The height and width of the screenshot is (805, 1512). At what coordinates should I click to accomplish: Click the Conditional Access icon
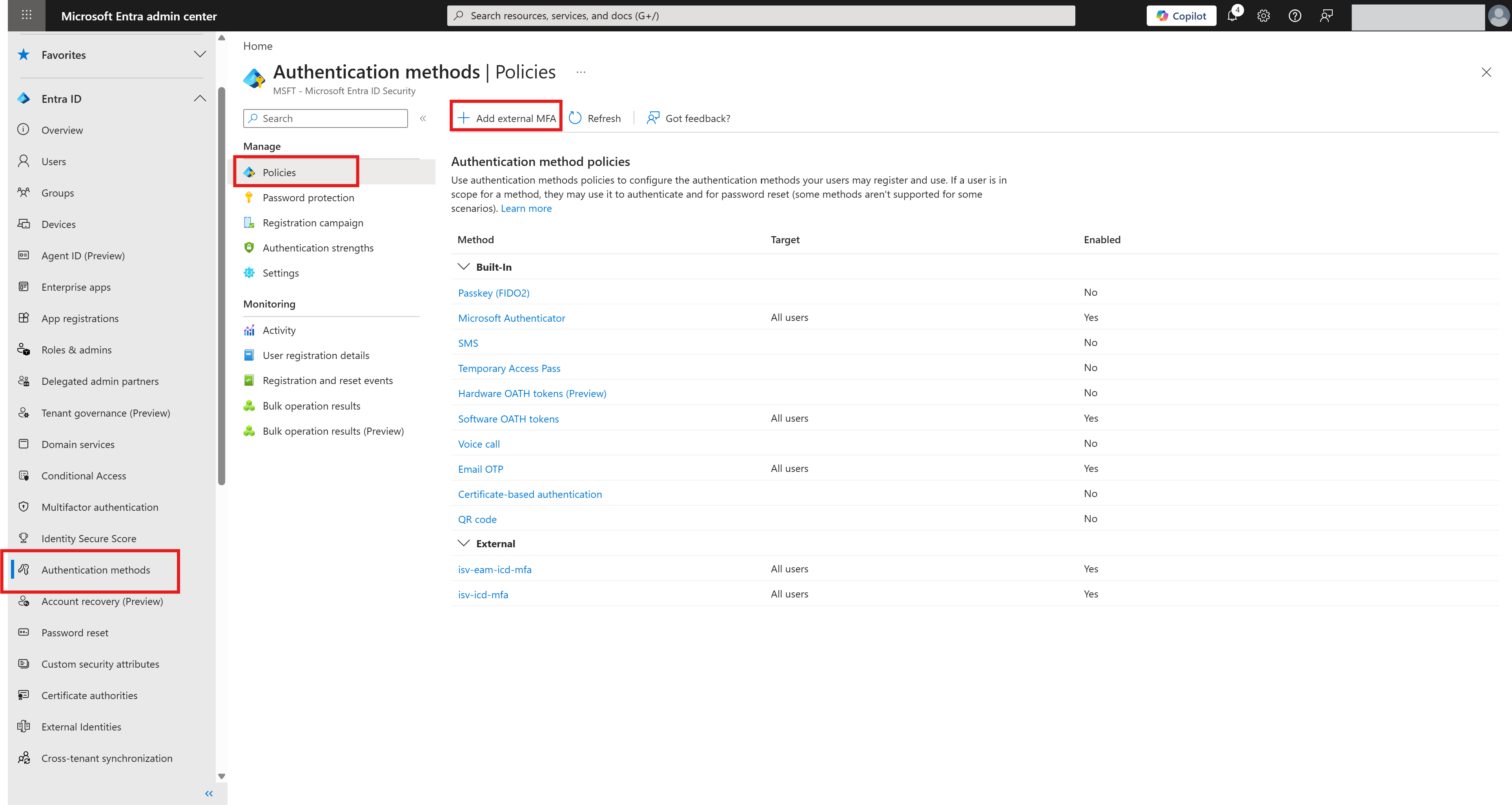coord(24,475)
